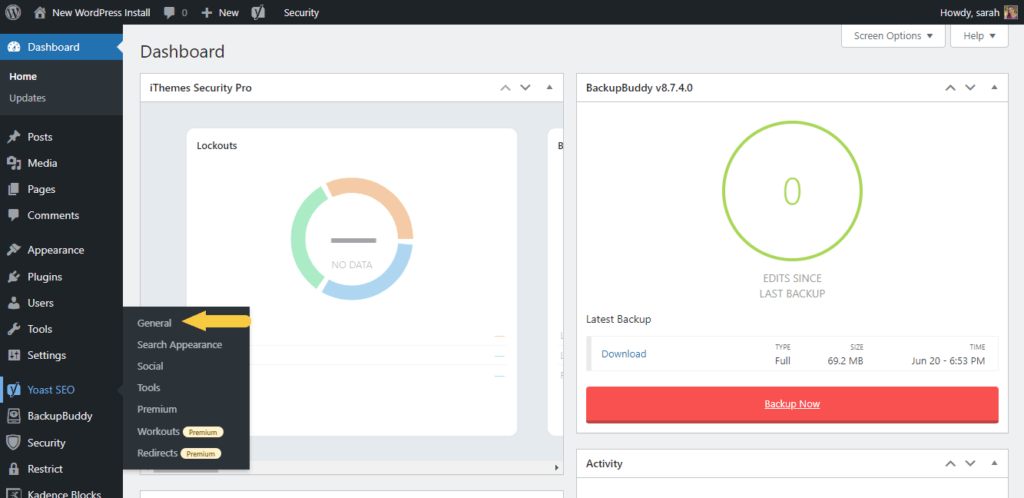Click the Backup Now button

point(792,405)
